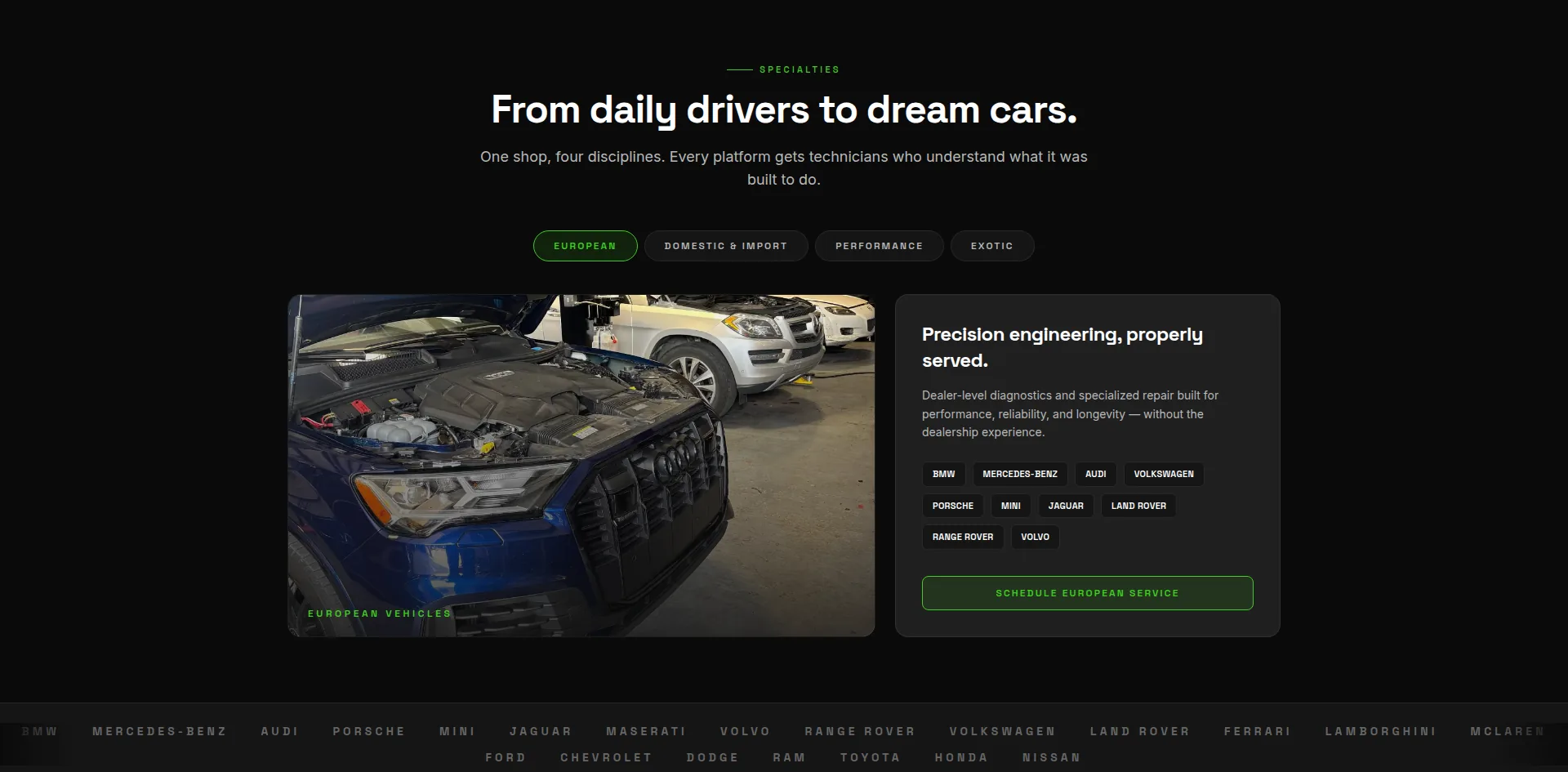Click the 'European Vehicles' caption on the photo

coord(379,614)
